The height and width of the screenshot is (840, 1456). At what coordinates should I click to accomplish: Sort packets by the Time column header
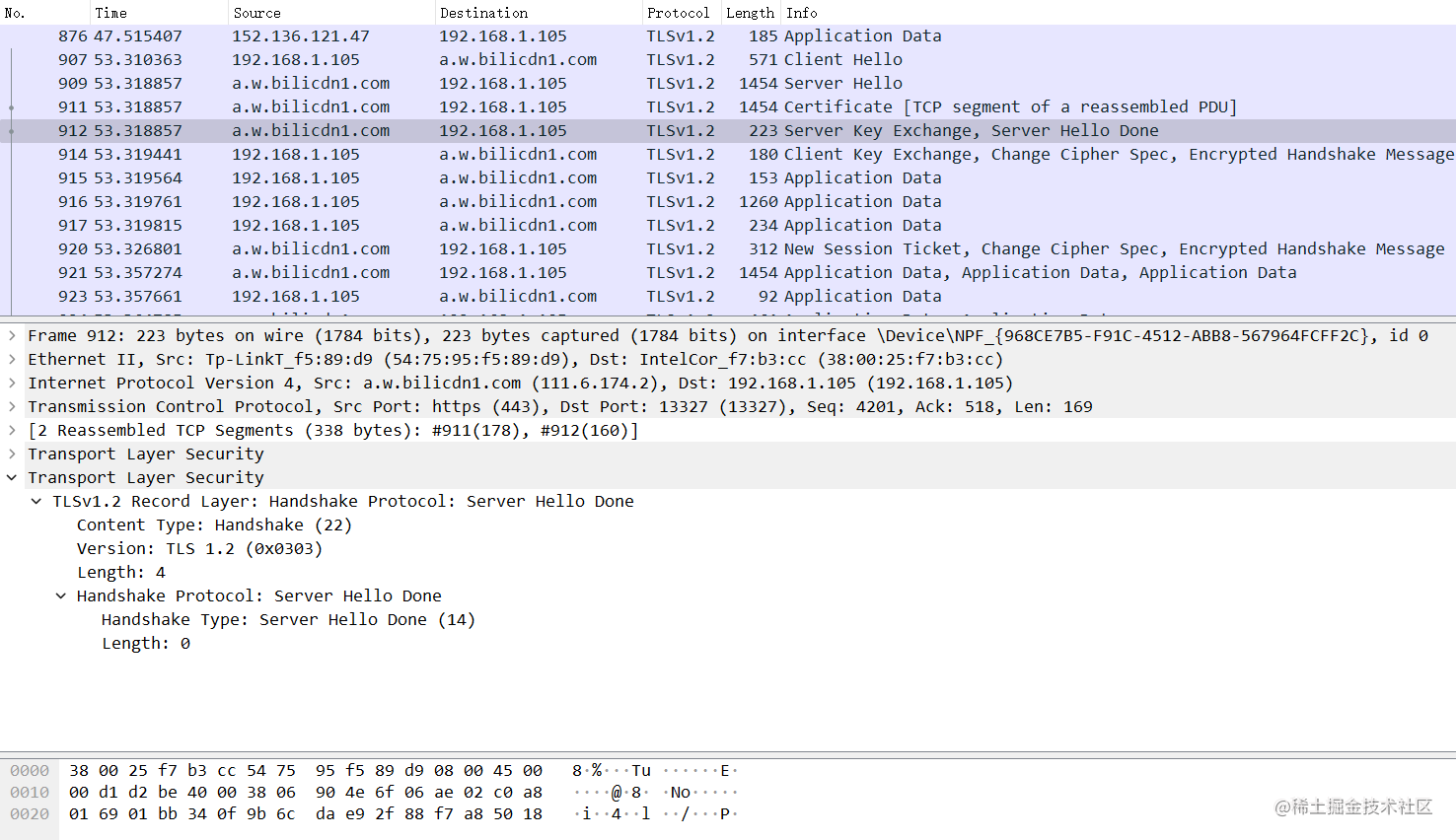[159, 13]
